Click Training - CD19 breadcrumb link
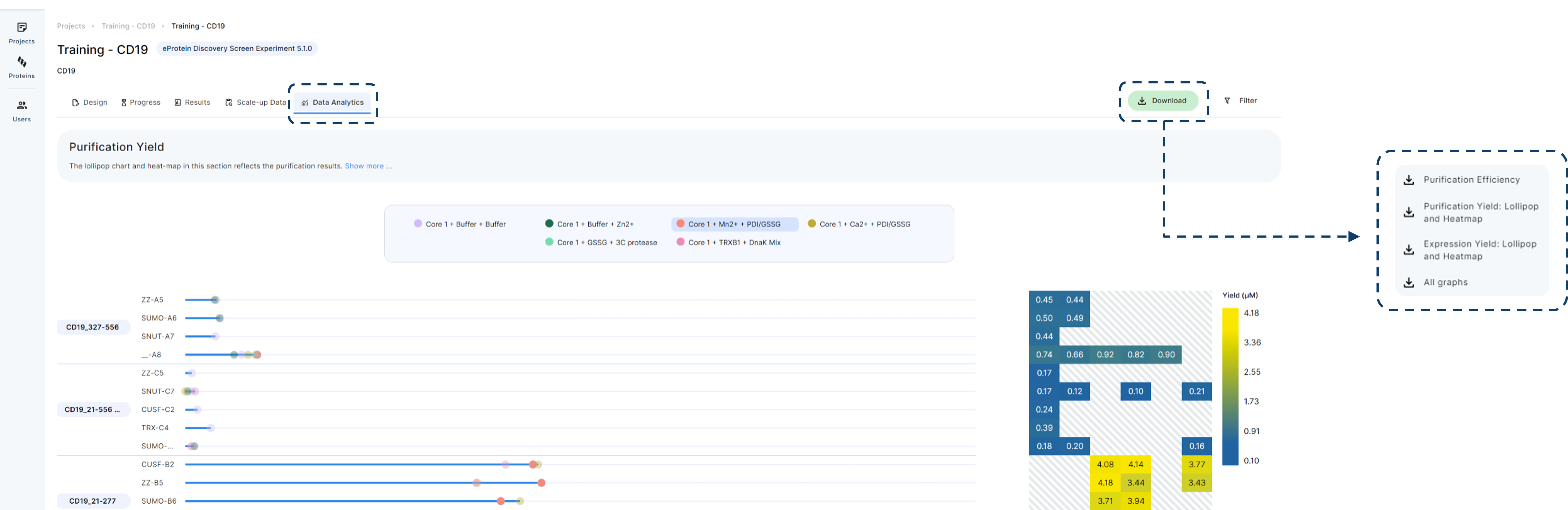This screenshot has height=510, width=1568. tap(128, 26)
